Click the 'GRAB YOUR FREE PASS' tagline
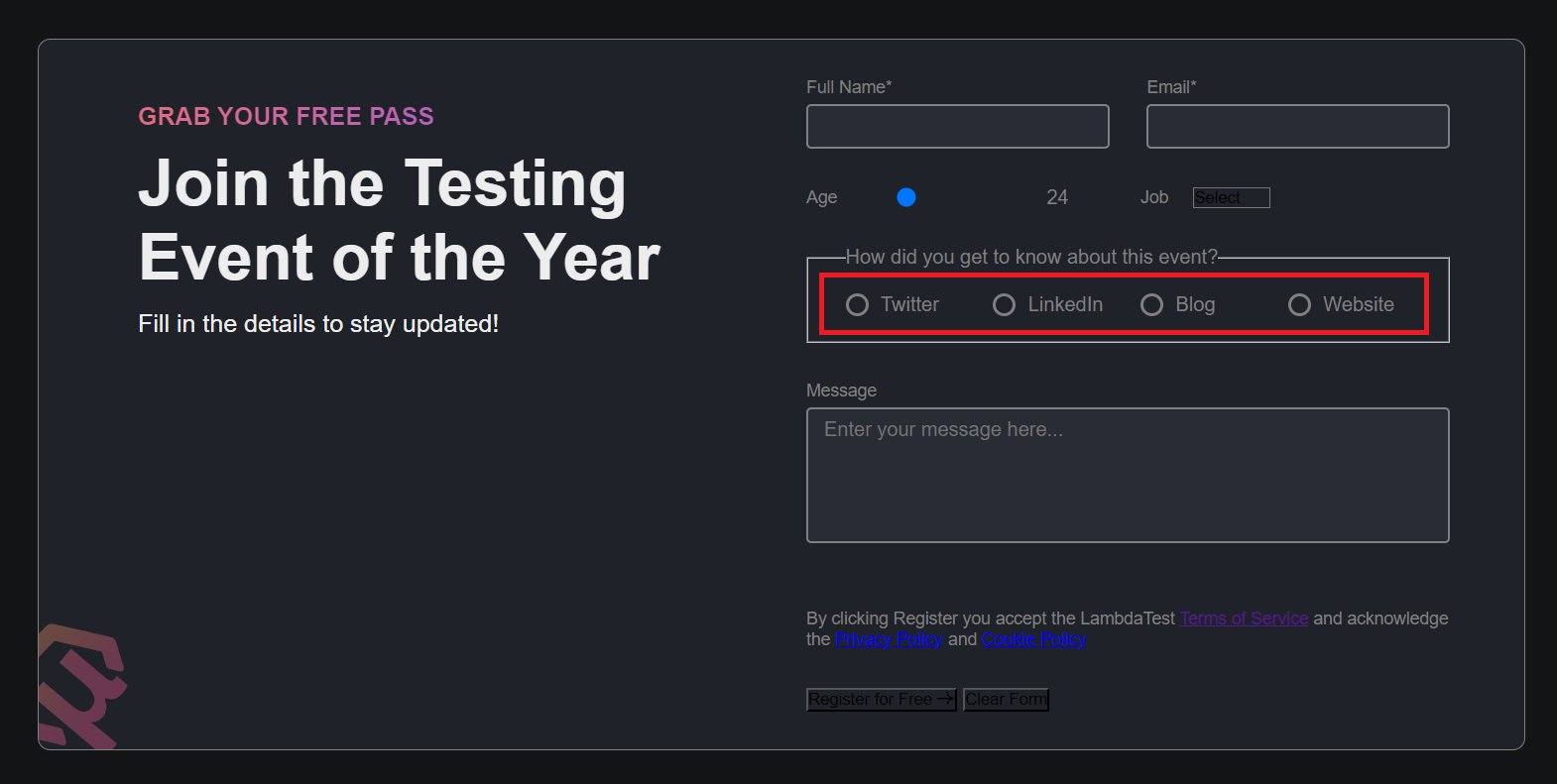This screenshot has height=784, width=1557. [286, 117]
